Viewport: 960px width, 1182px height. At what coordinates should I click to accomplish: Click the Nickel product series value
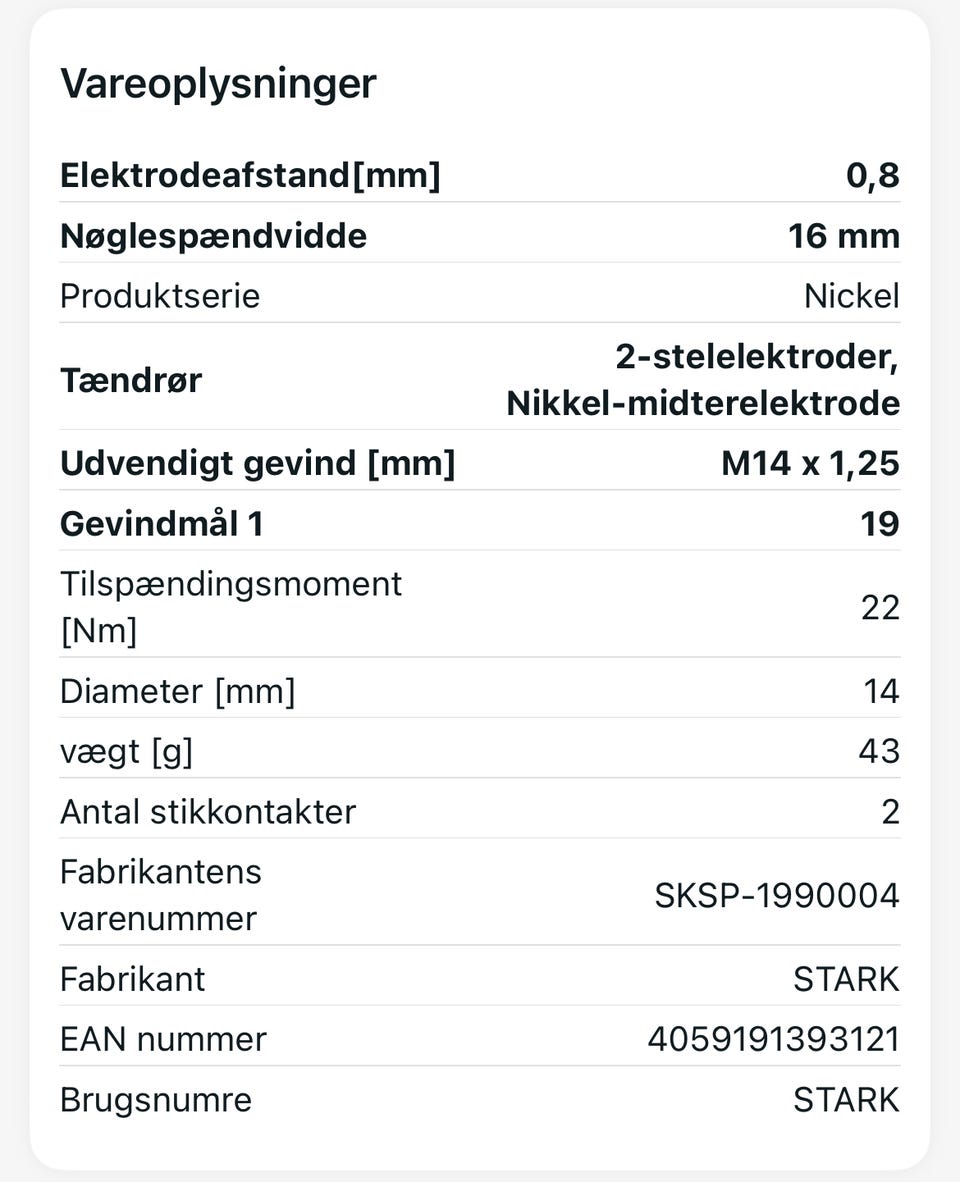click(x=851, y=296)
